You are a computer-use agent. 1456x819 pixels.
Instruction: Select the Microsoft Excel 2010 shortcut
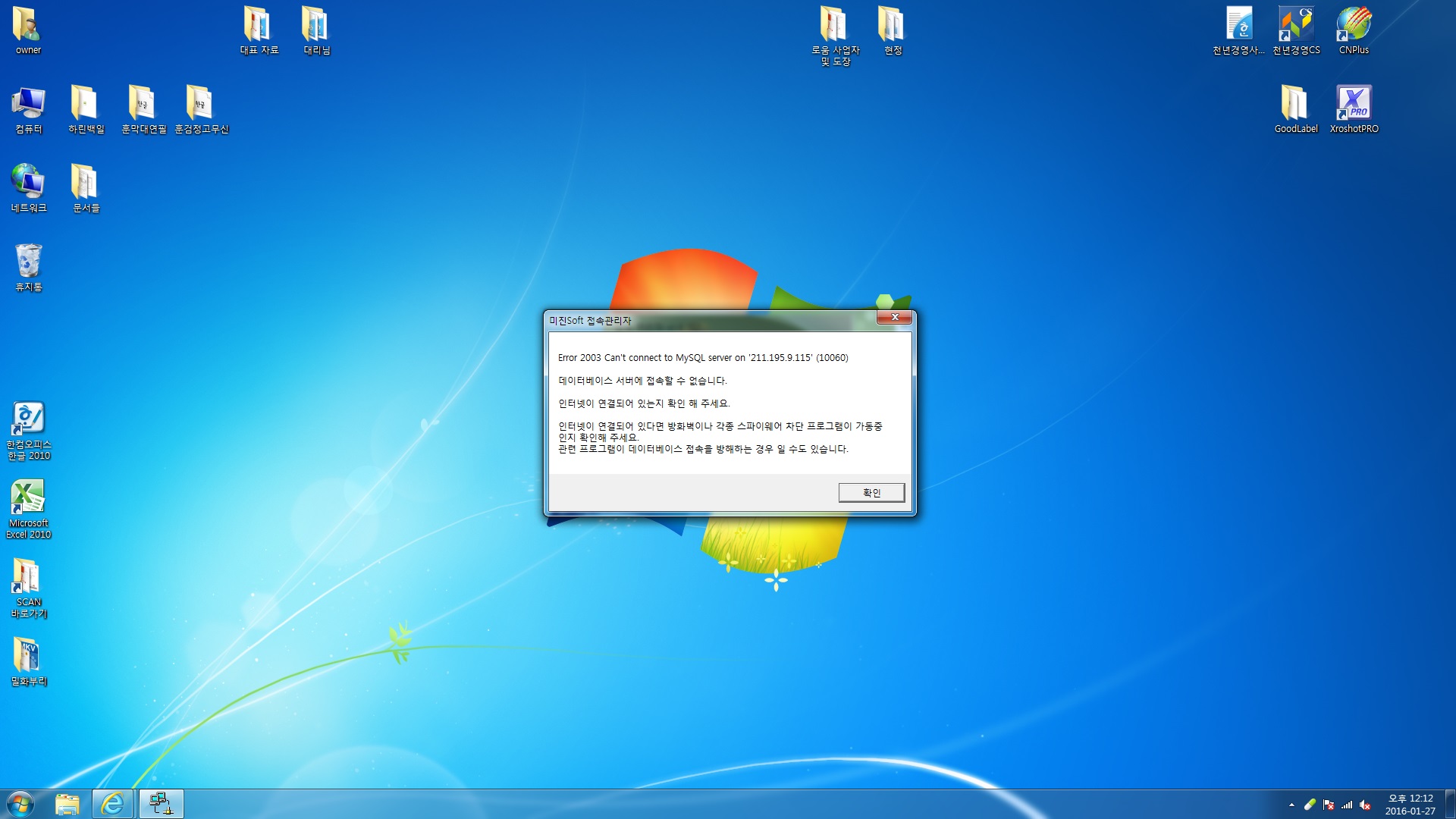point(28,510)
